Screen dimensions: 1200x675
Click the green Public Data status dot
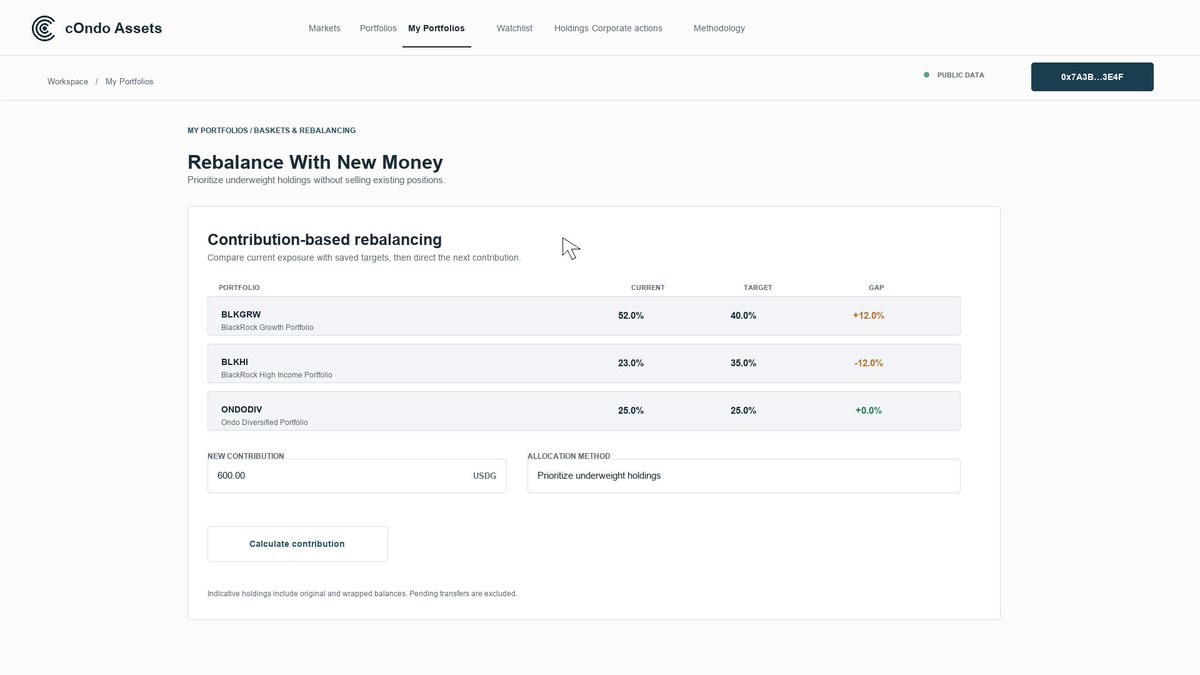click(926, 75)
